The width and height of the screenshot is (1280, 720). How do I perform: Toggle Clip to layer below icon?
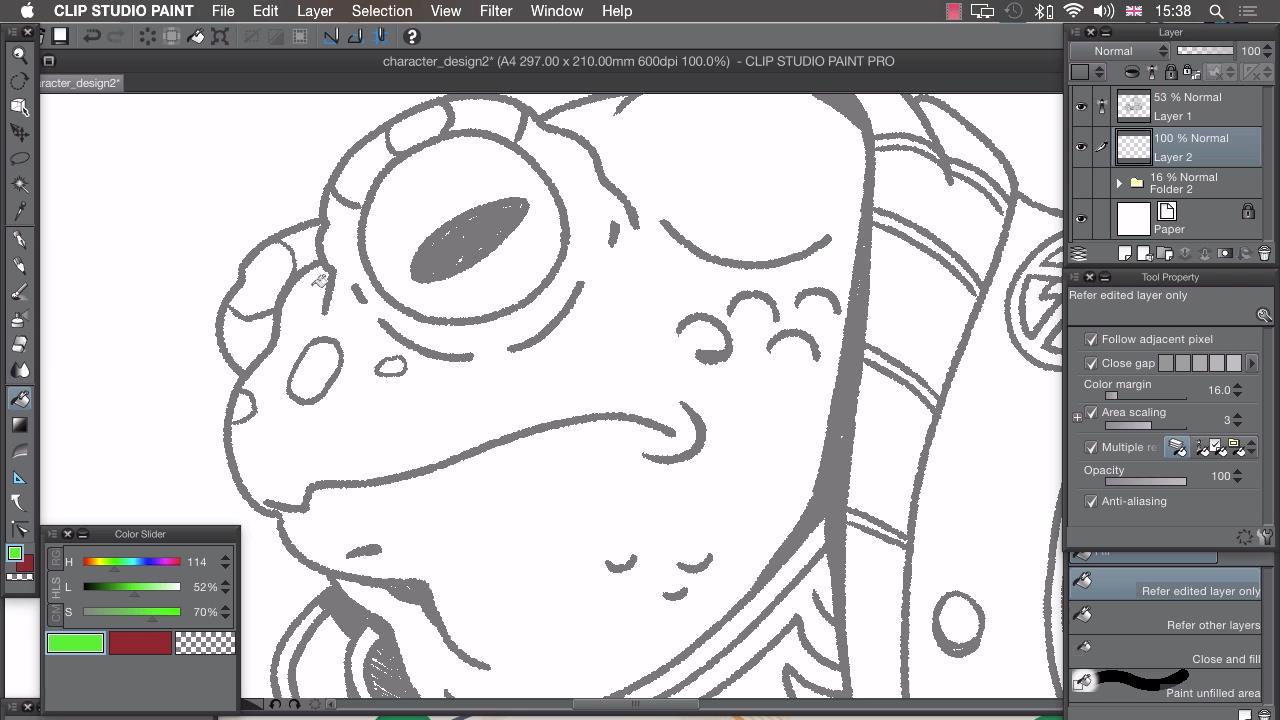tap(1131, 72)
